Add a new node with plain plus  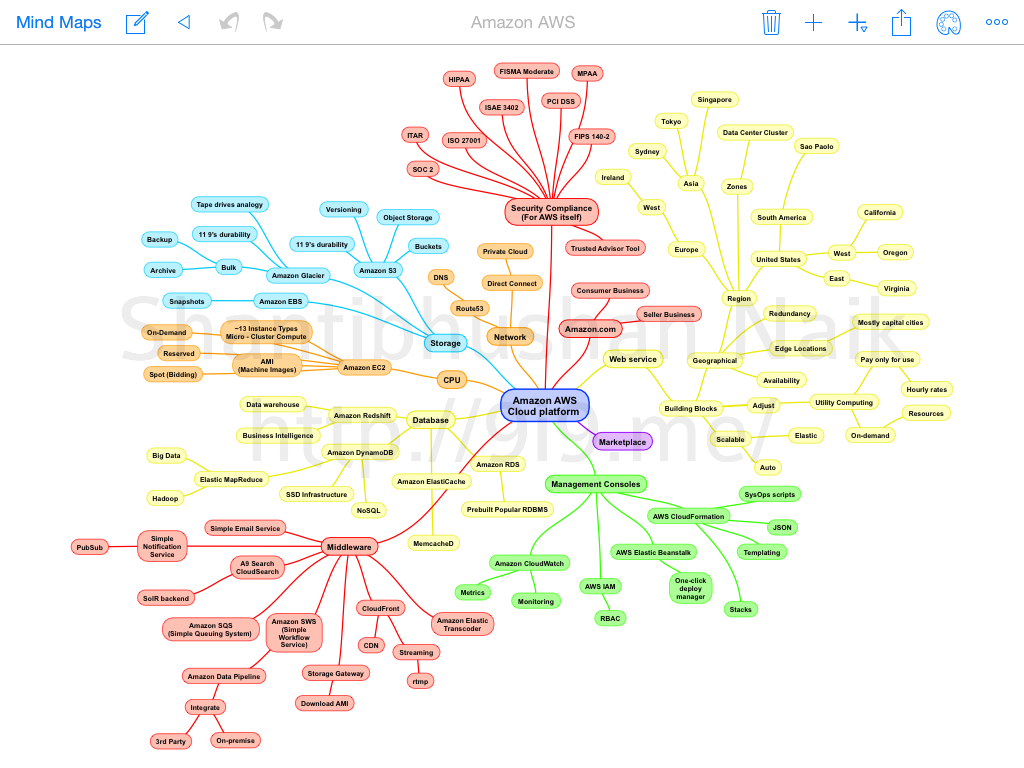pyautogui.click(x=813, y=23)
